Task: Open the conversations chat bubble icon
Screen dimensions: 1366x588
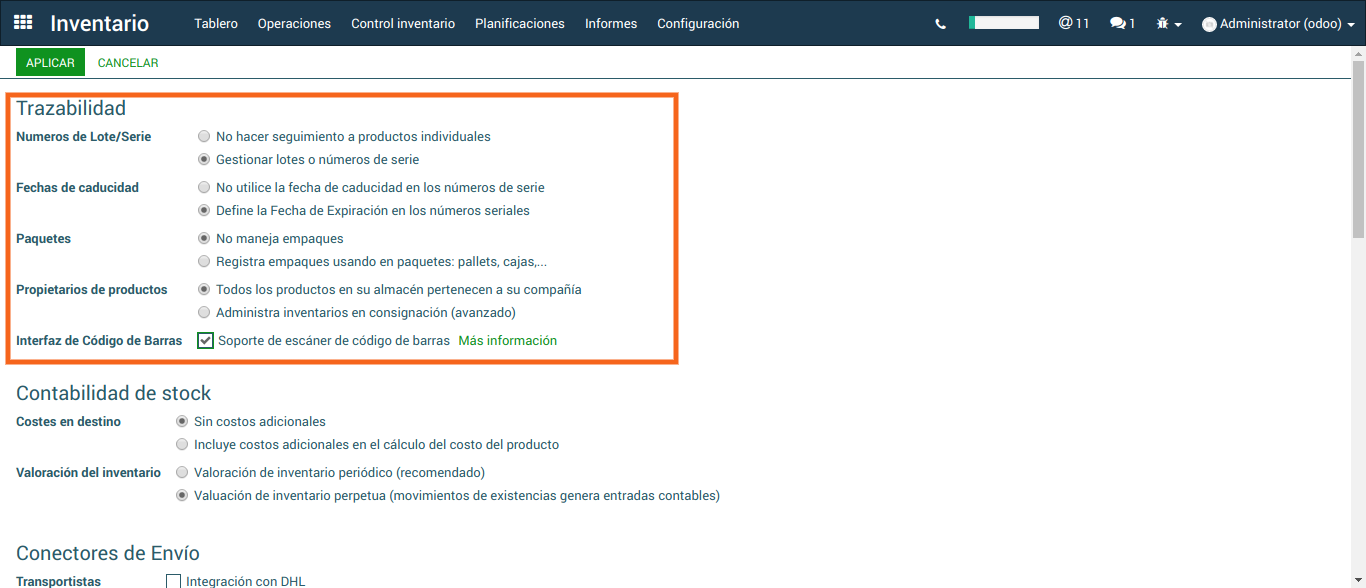Action: tap(1122, 23)
